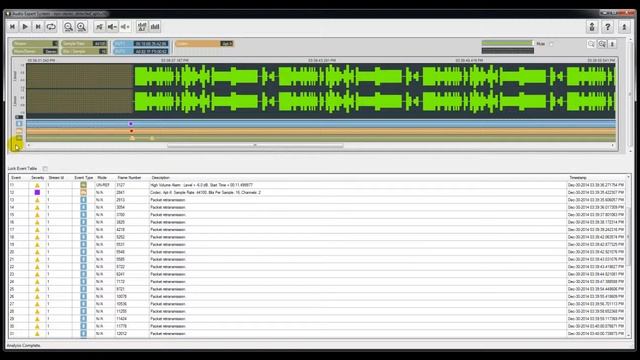
Task: Click the rightmost toolbar icon after help
Action: click(x=624, y=27)
